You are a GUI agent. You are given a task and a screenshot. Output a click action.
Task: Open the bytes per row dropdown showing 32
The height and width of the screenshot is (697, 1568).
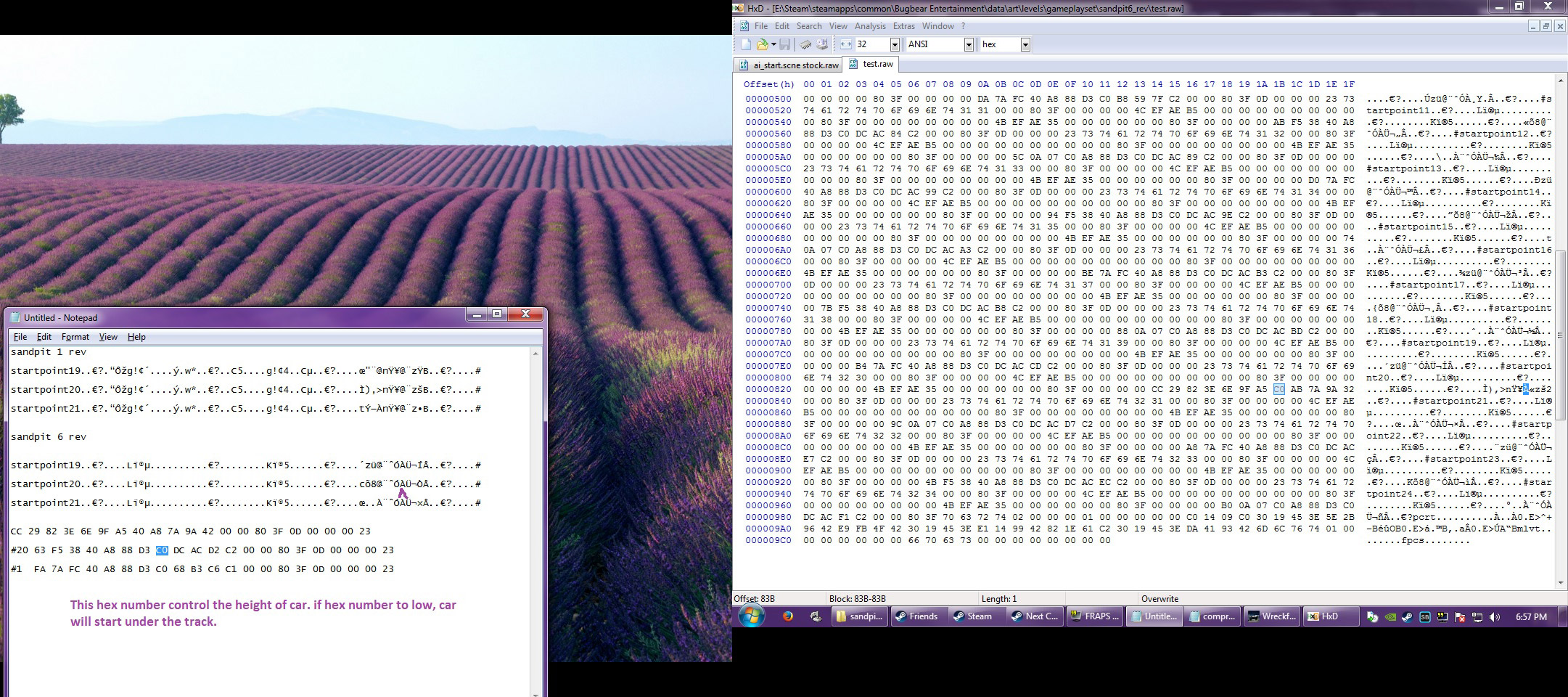[895, 44]
